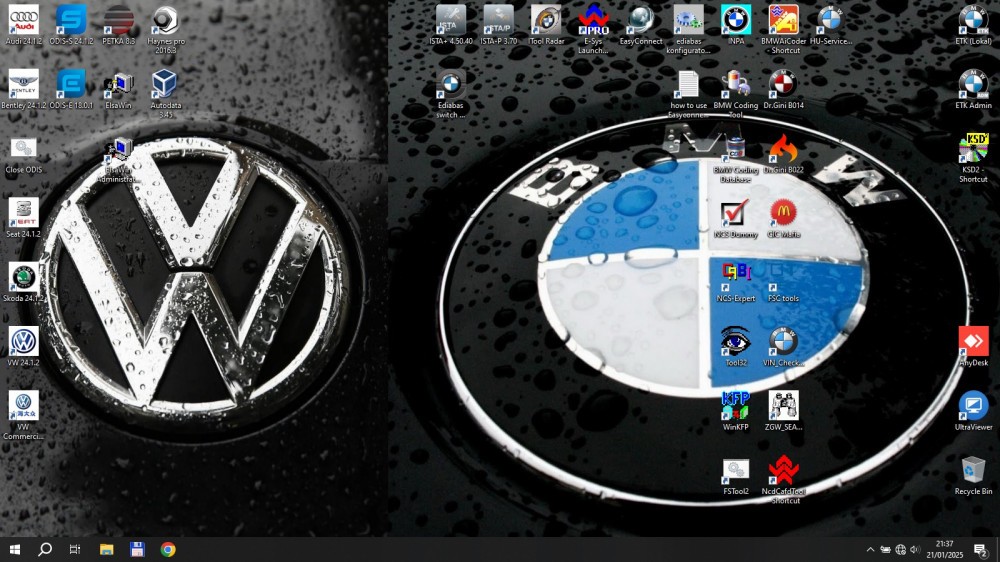Launch the WinKFP shortcut

click(736, 411)
